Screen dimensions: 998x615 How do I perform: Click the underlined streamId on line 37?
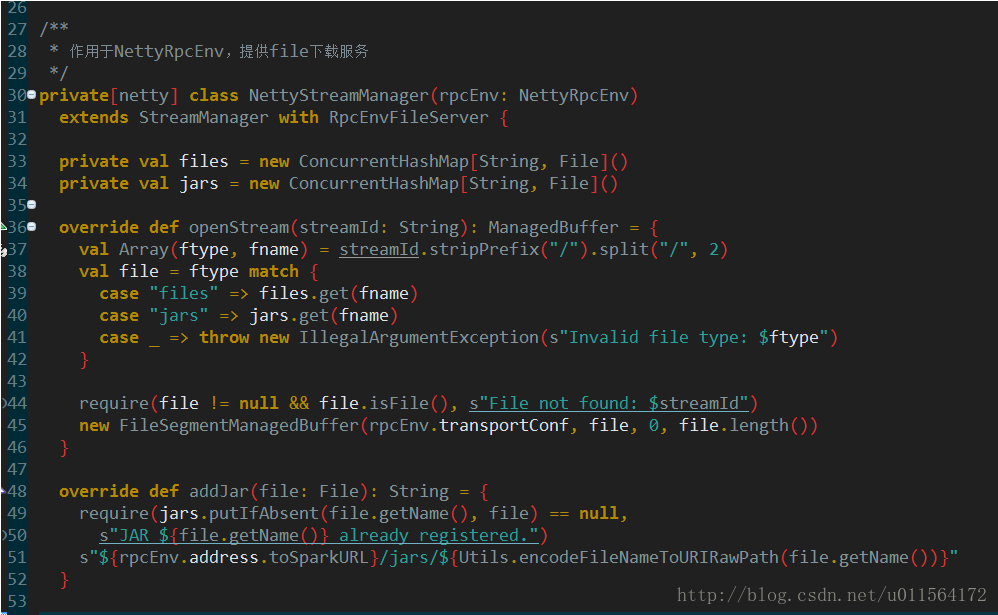[379, 250]
